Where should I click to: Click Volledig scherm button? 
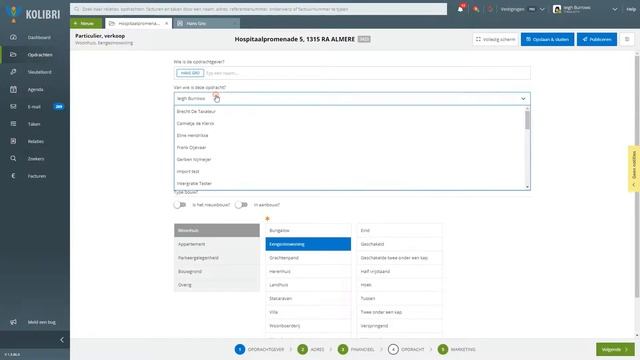tap(496, 39)
